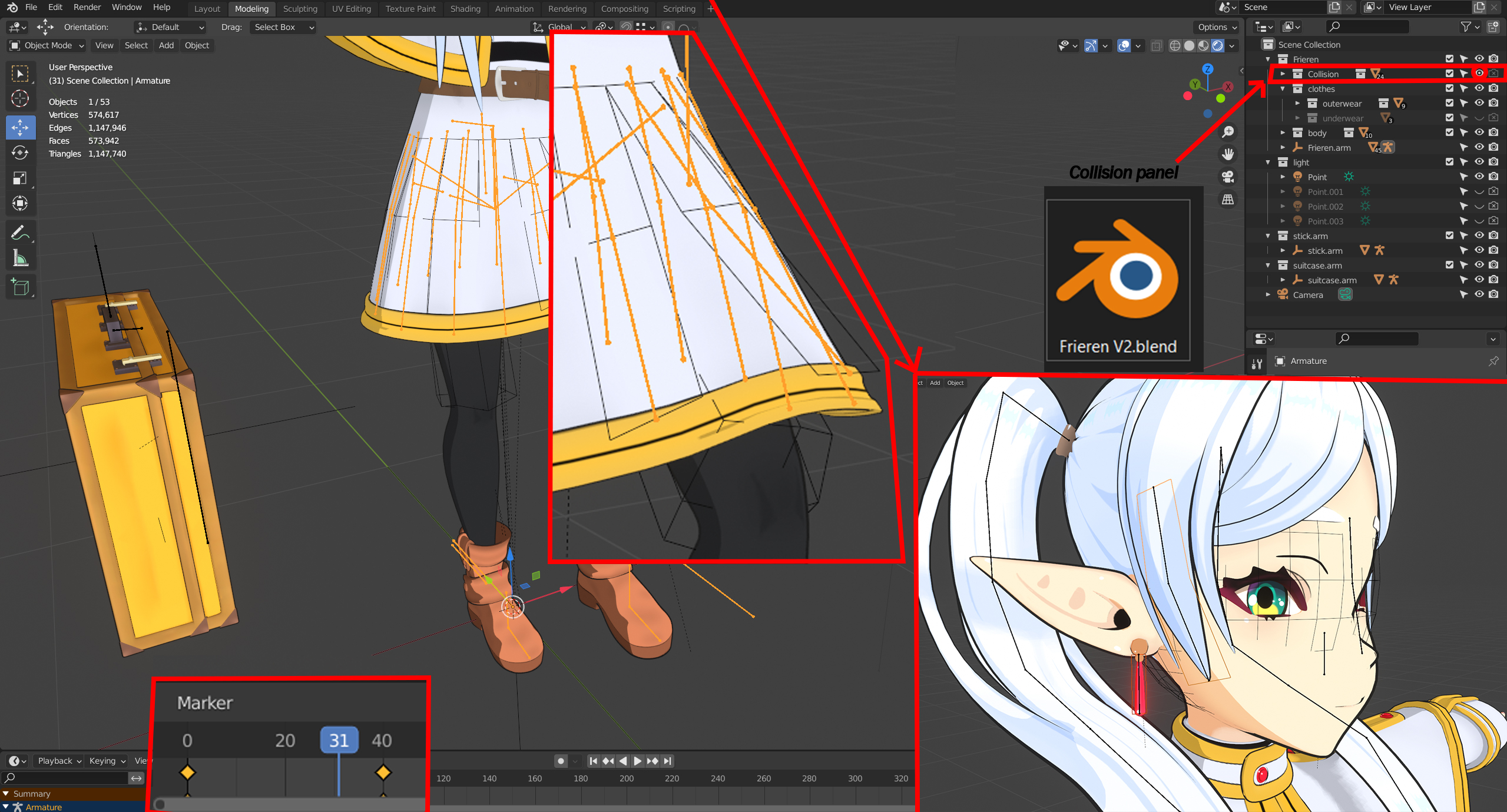
Task: Open the Render menu
Action: click(87, 7)
